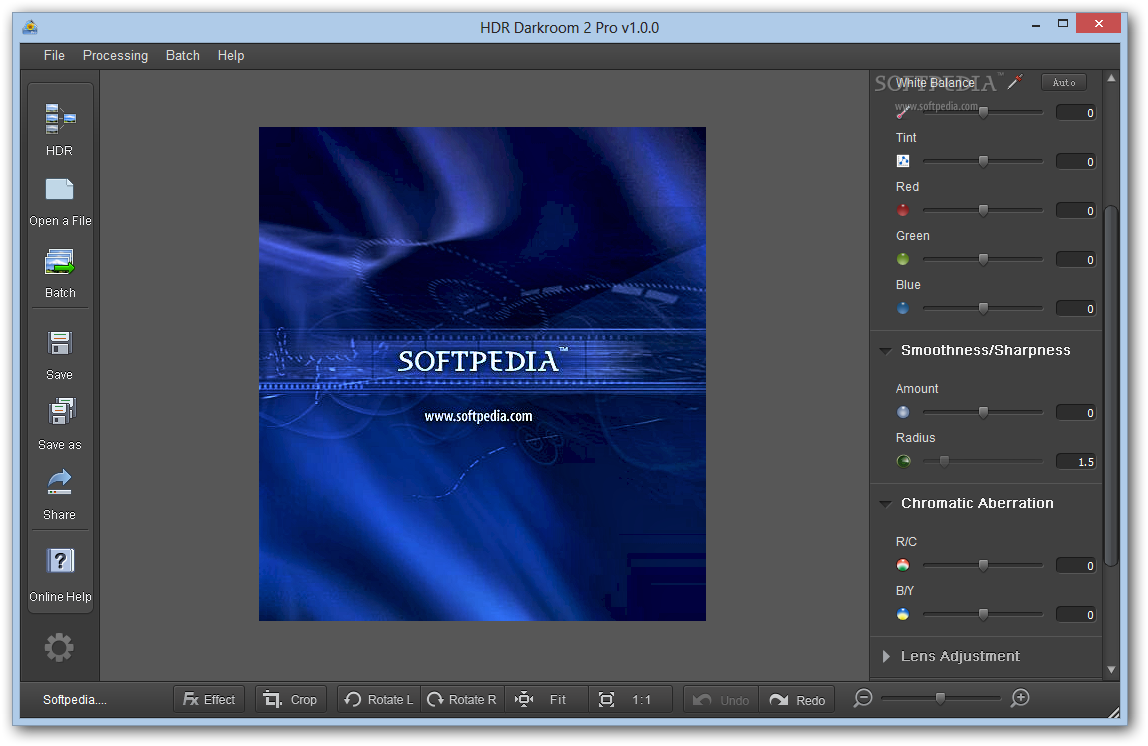Collapse the Chromatic Aberration section
The width and height of the screenshot is (1148, 746).
[x=885, y=504]
